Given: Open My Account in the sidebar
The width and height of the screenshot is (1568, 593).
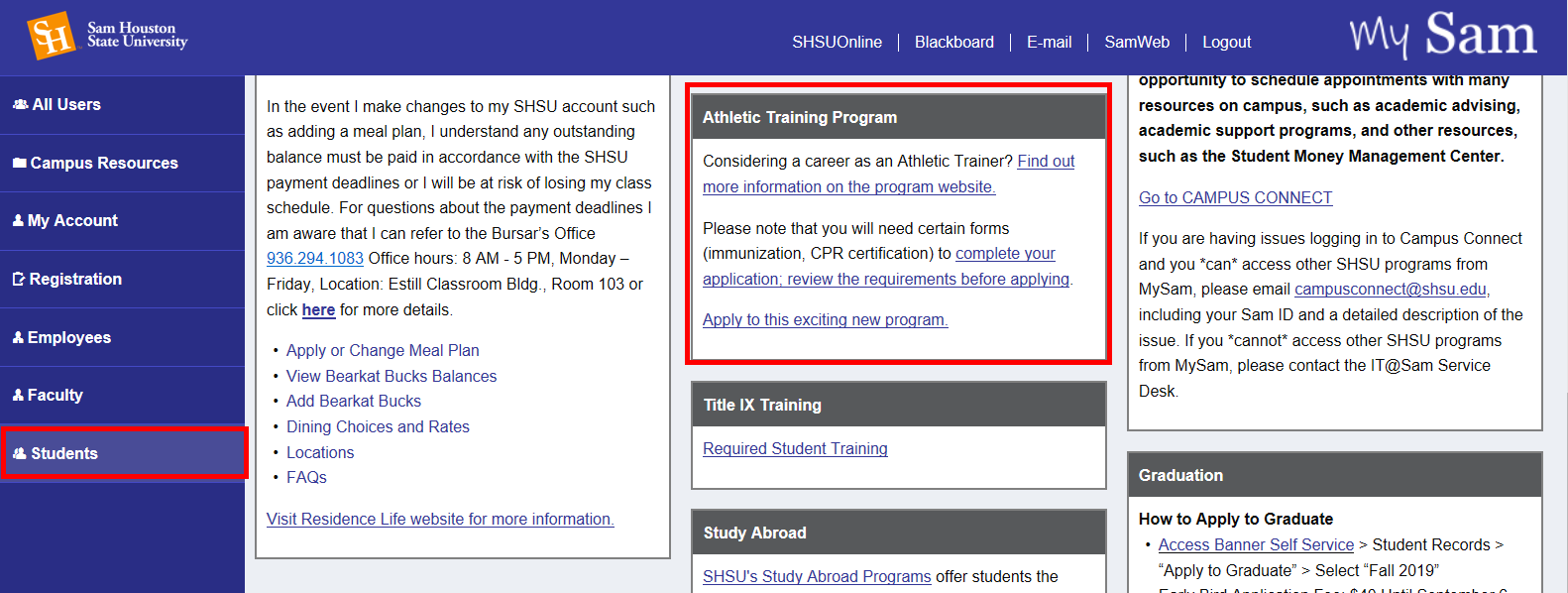Looking at the screenshot, I should 122,221.
